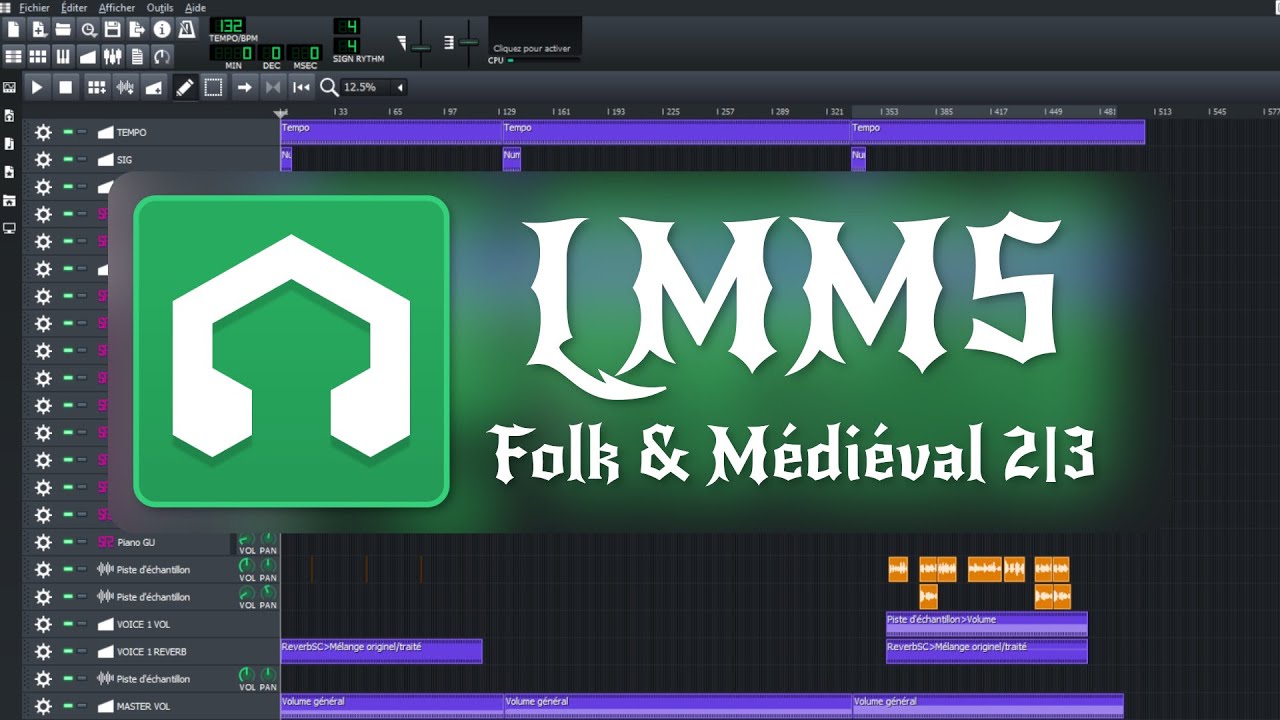Screen dimensions: 1280x720
Task: Mute the TEMPO track green LED
Action: click(68, 132)
